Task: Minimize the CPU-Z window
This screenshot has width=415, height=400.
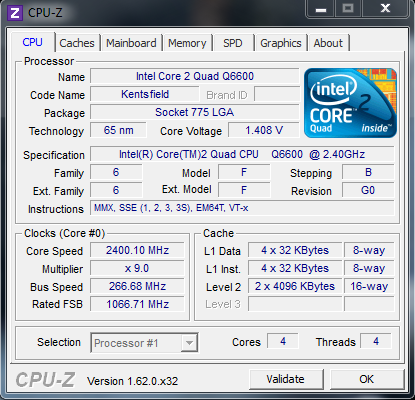Action: (x=321, y=8)
